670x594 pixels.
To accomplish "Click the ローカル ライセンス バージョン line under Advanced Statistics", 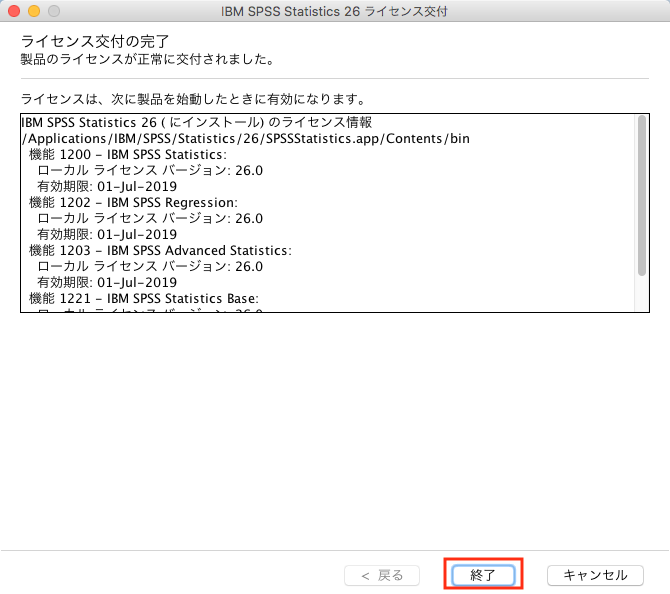I will point(150,266).
